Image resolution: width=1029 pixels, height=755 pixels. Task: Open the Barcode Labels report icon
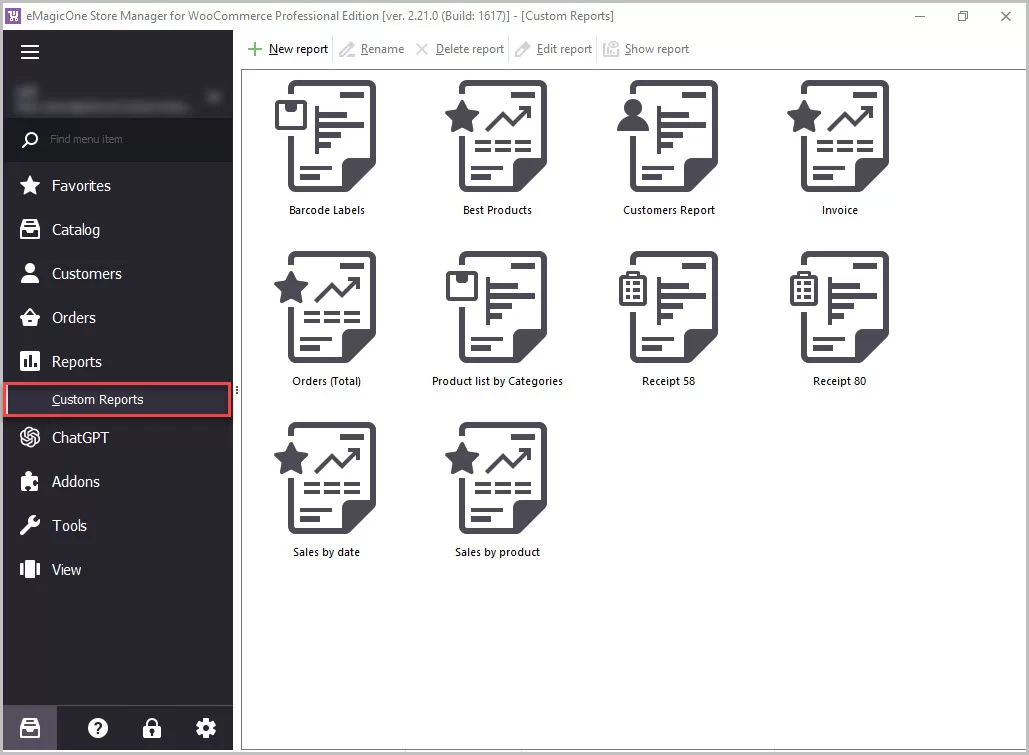pos(326,137)
